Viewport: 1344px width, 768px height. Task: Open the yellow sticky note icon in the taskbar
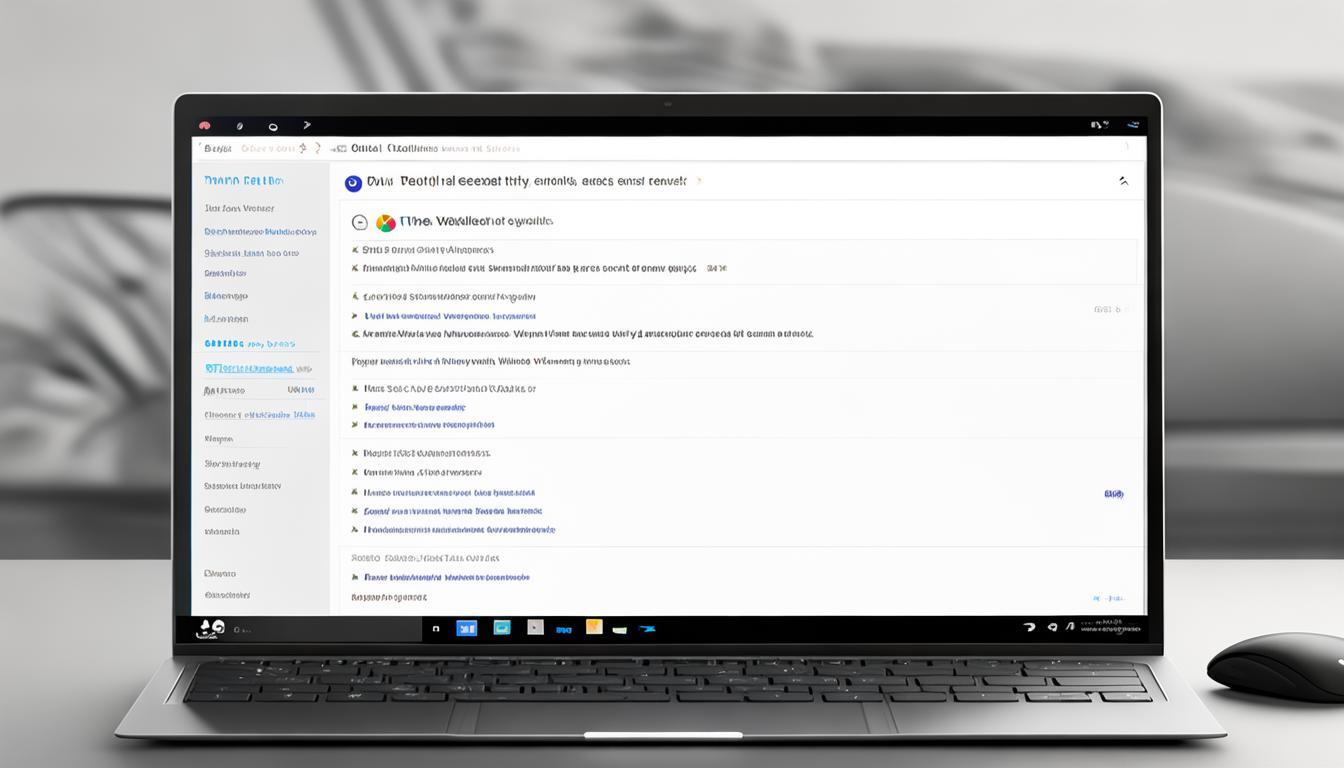click(593, 627)
